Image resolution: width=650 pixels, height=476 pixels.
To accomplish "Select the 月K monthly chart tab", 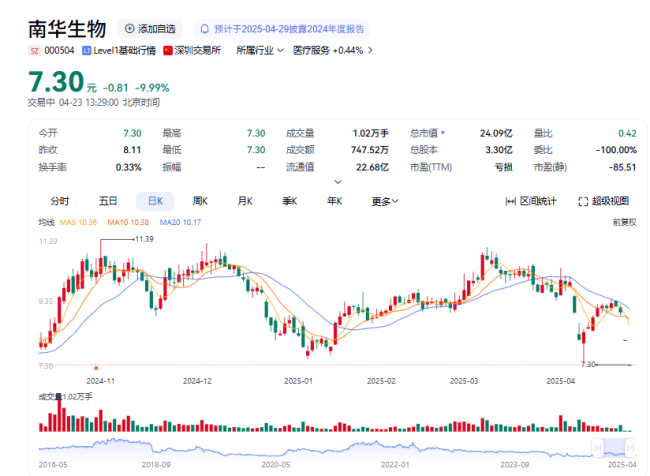I will point(245,201).
